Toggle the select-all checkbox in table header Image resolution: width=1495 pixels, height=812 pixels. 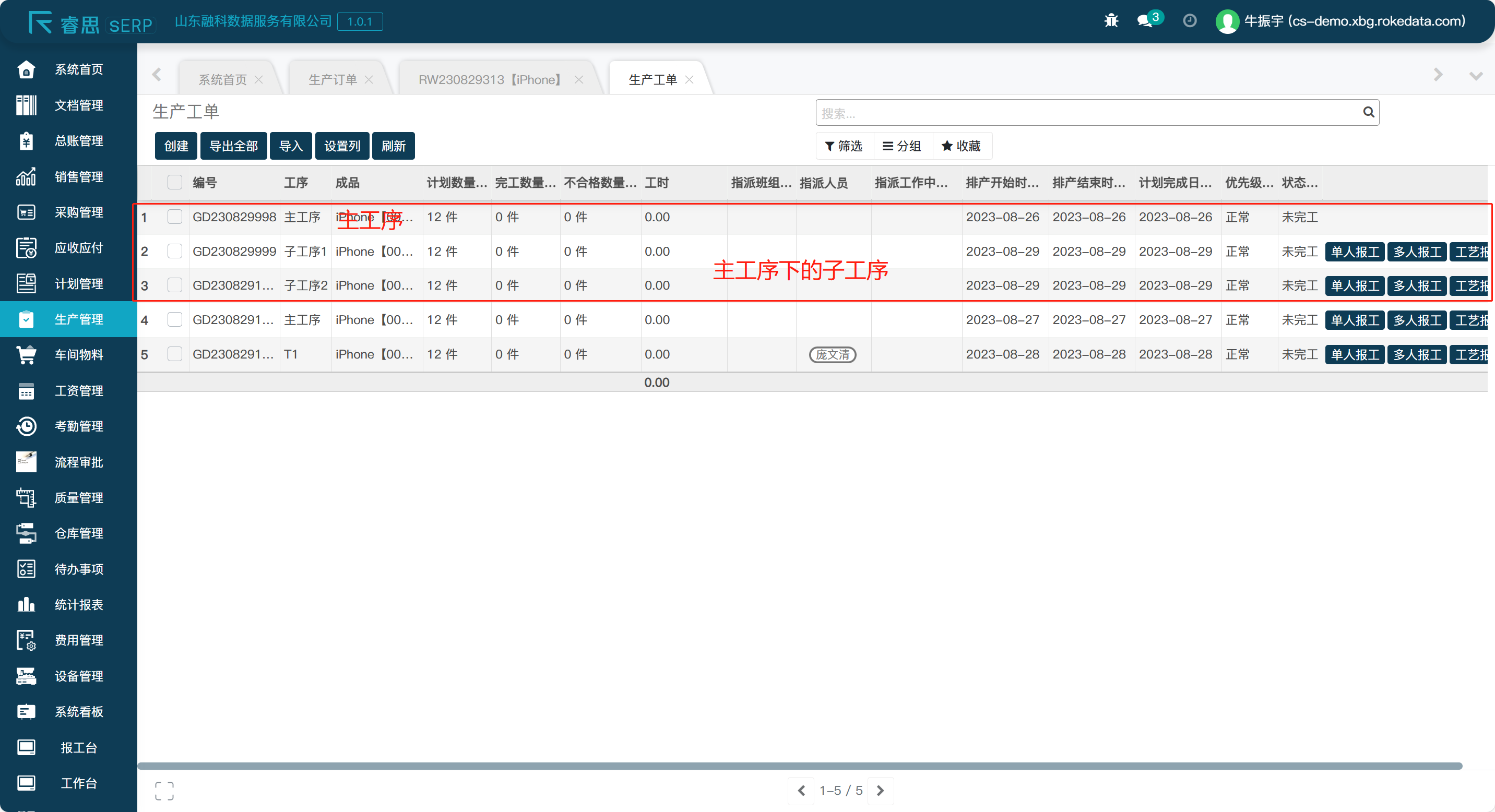pyautogui.click(x=175, y=183)
